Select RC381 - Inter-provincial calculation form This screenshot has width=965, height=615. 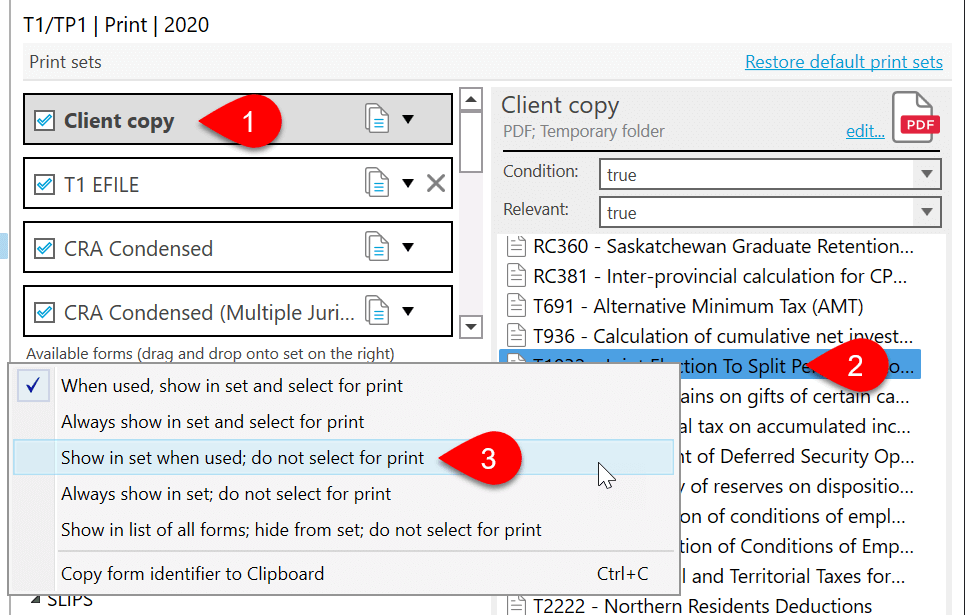(720, 276)
